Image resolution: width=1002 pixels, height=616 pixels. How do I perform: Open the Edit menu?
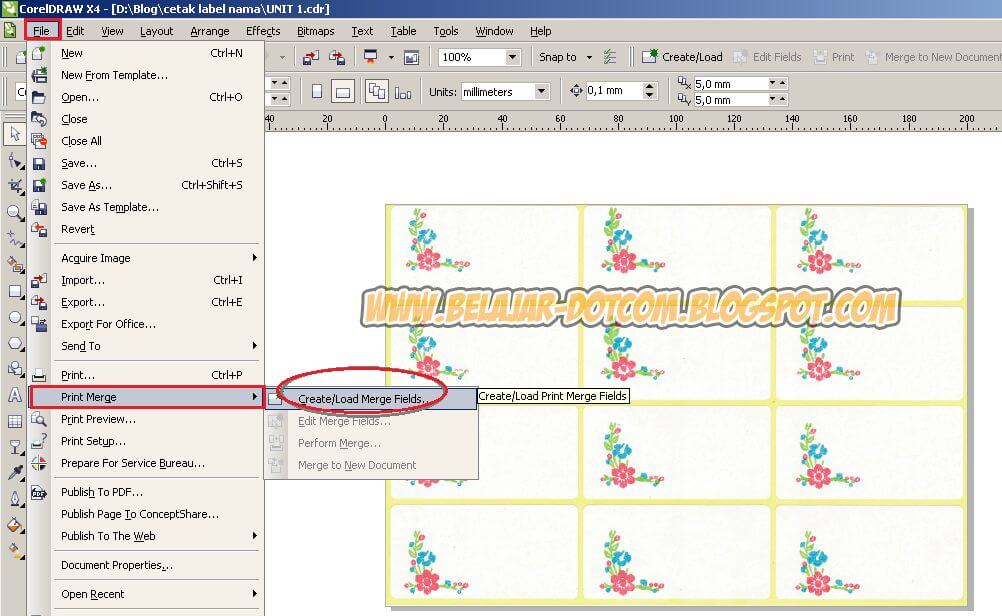[75, 31]
